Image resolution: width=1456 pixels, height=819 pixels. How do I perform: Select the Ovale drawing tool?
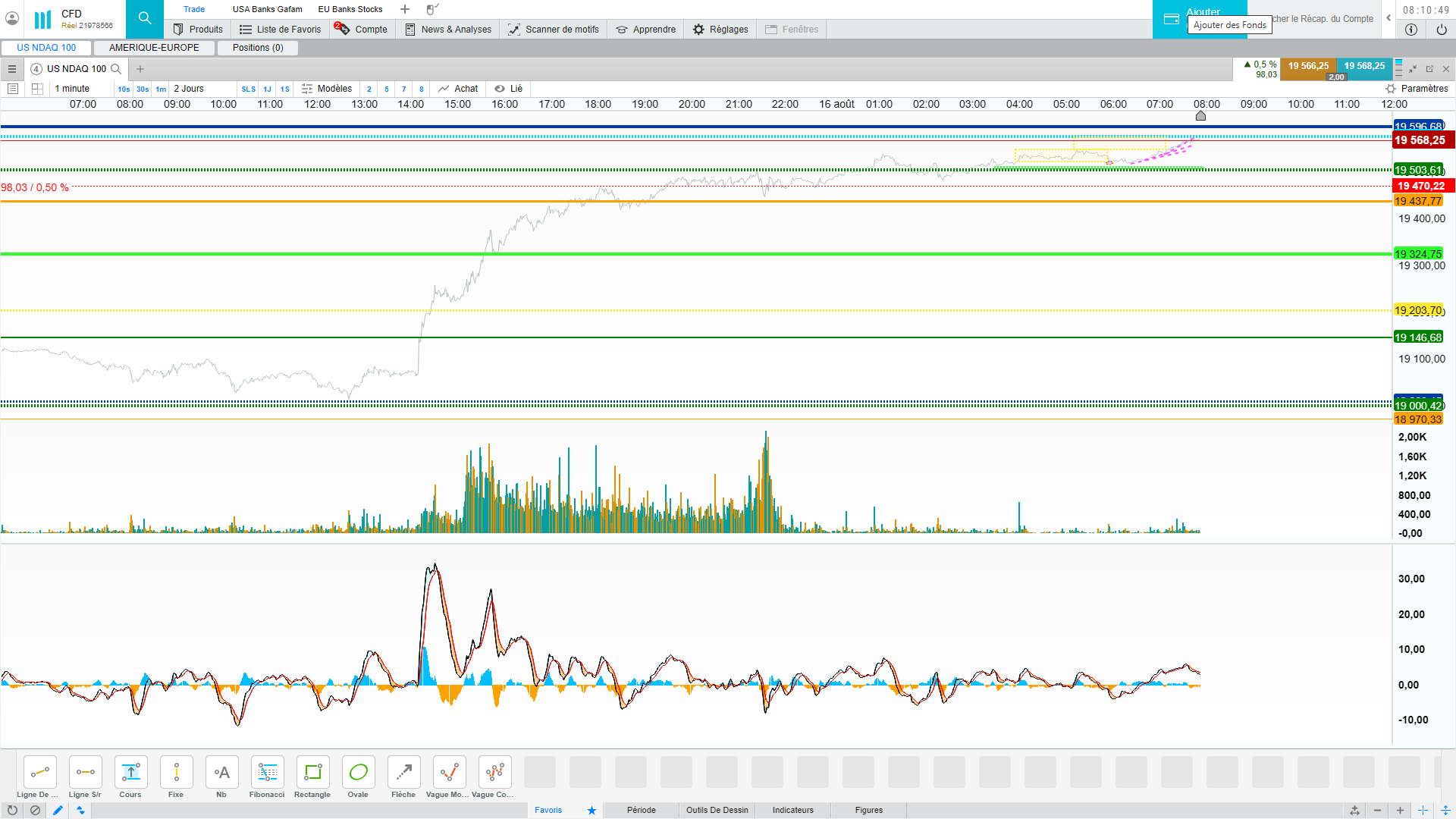[358, 773]
